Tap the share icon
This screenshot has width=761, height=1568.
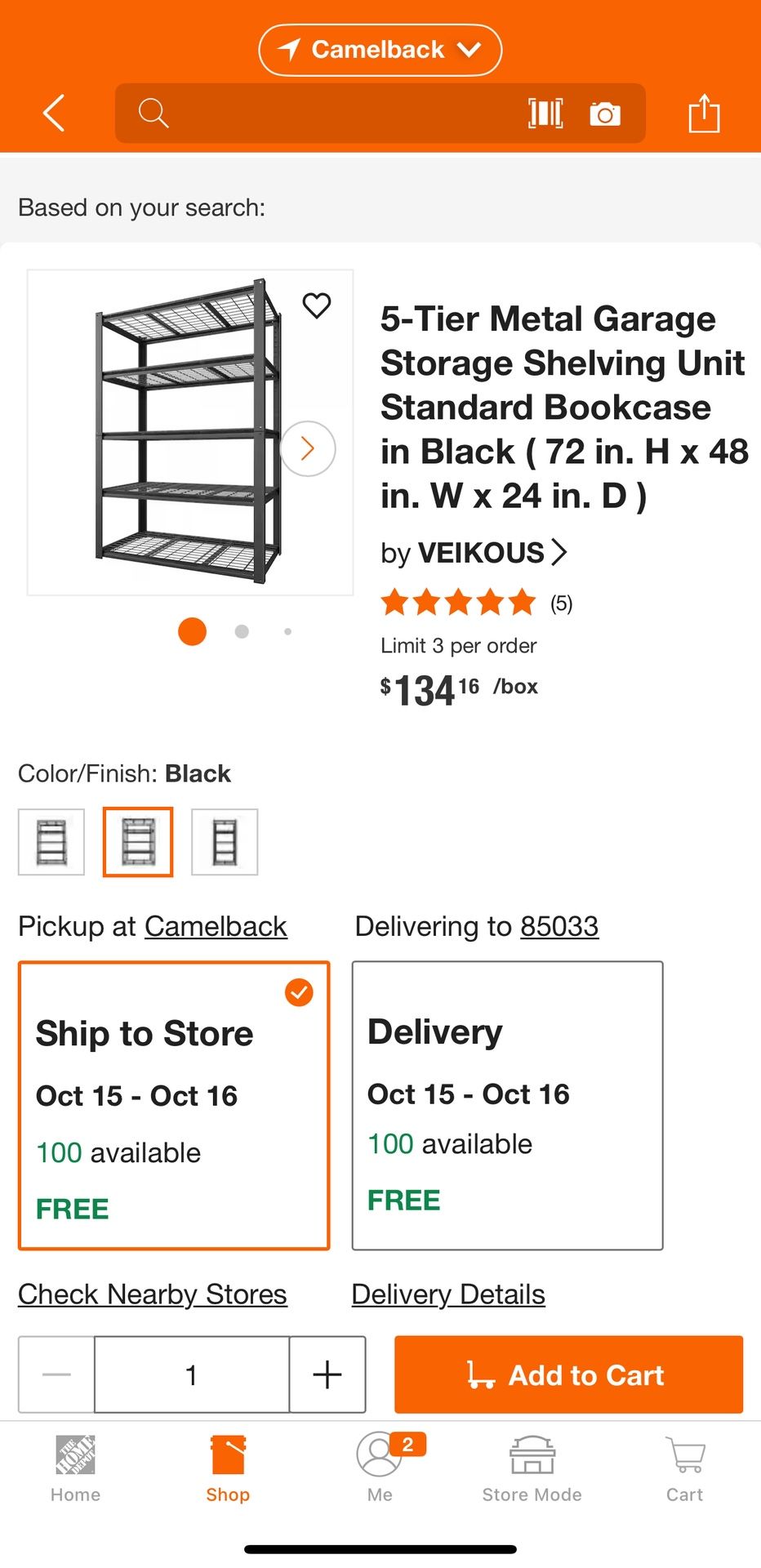703,113
